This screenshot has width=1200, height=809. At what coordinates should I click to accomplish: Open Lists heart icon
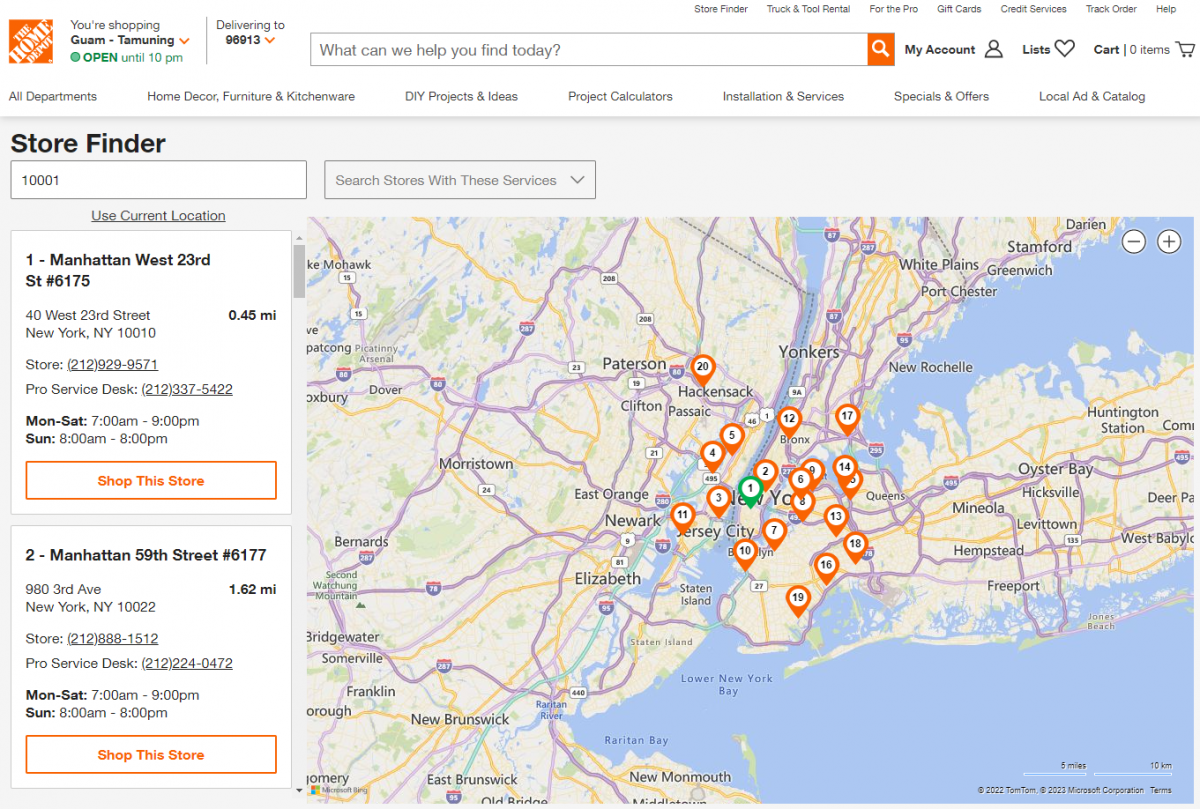pos(1064,49)
